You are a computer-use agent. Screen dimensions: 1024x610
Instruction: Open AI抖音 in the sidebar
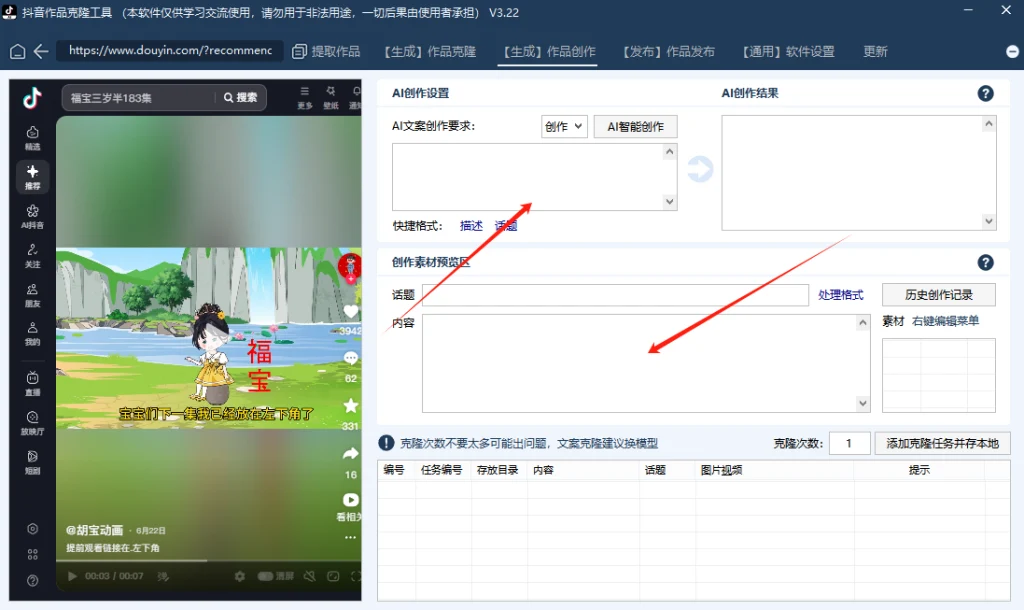tap(32, 216)
